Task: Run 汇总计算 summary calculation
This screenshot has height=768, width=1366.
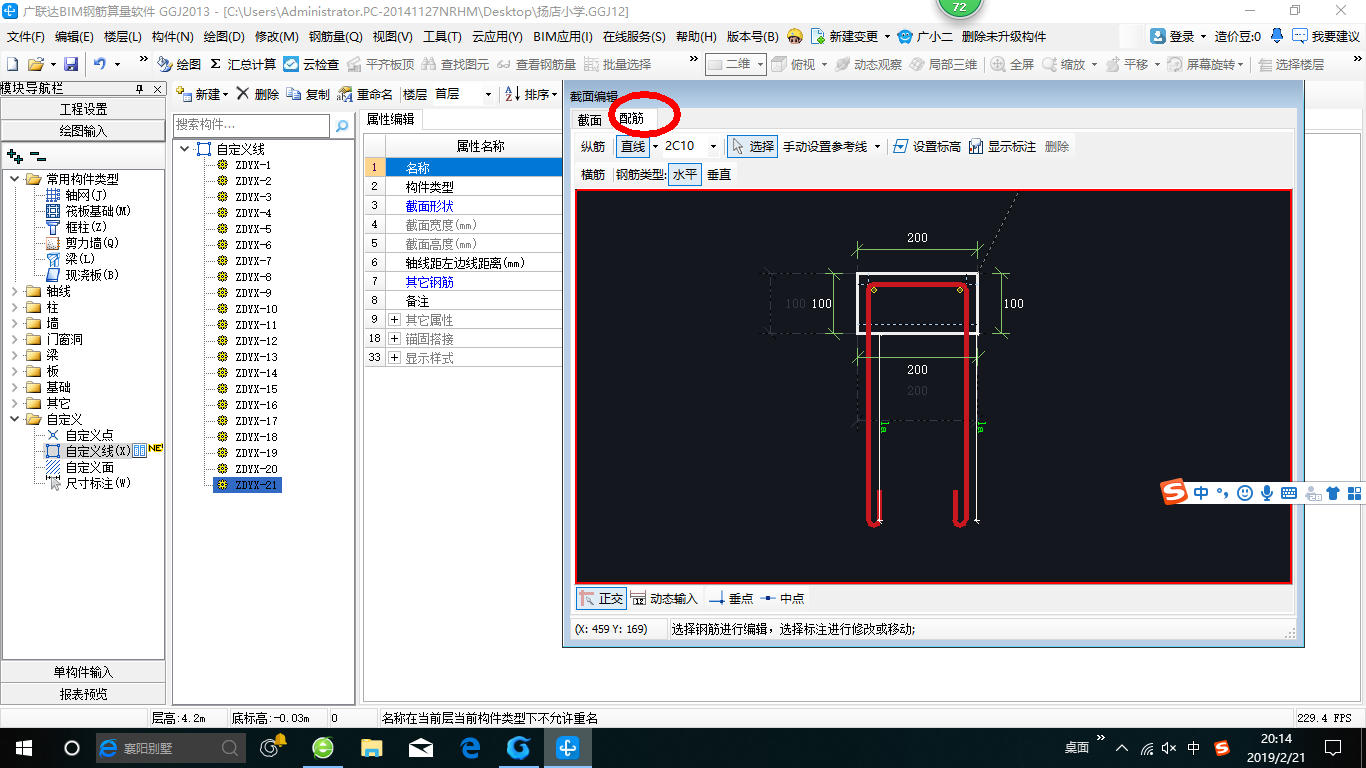Action: tap(243, 64)
